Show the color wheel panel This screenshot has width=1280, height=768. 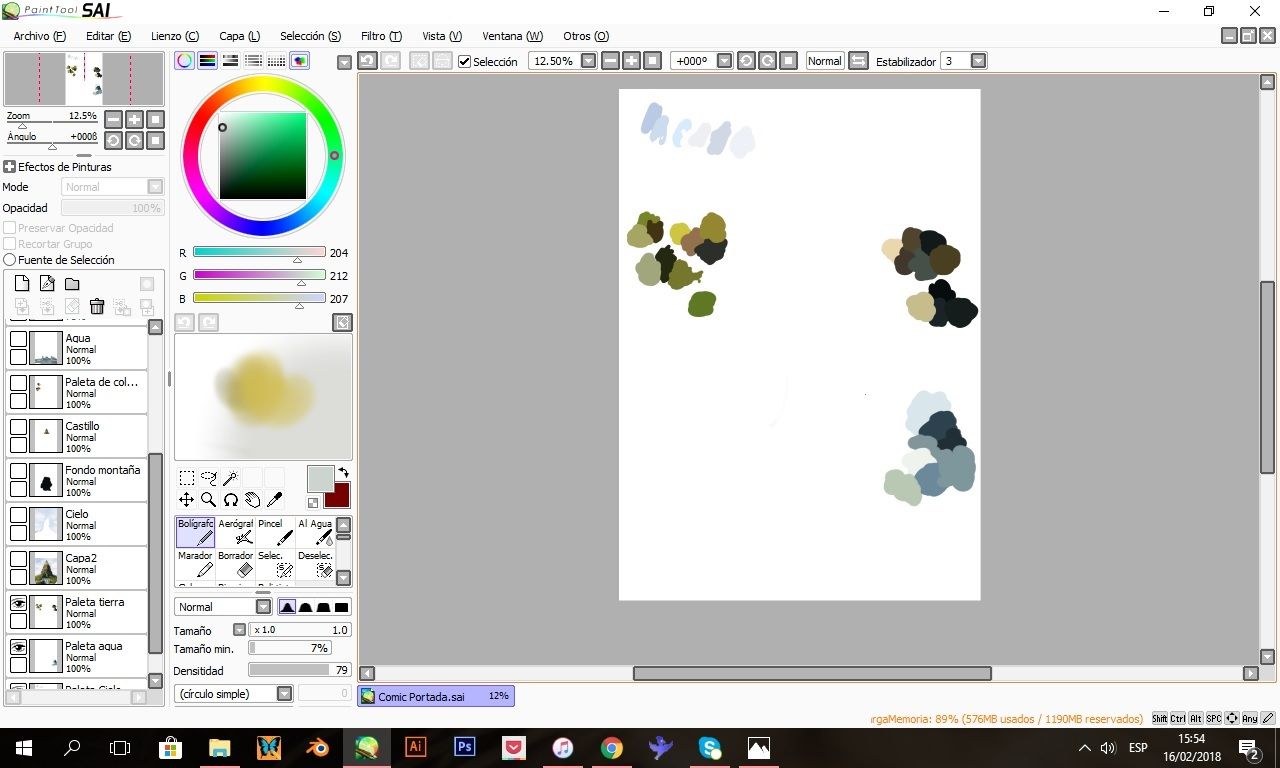184,61
